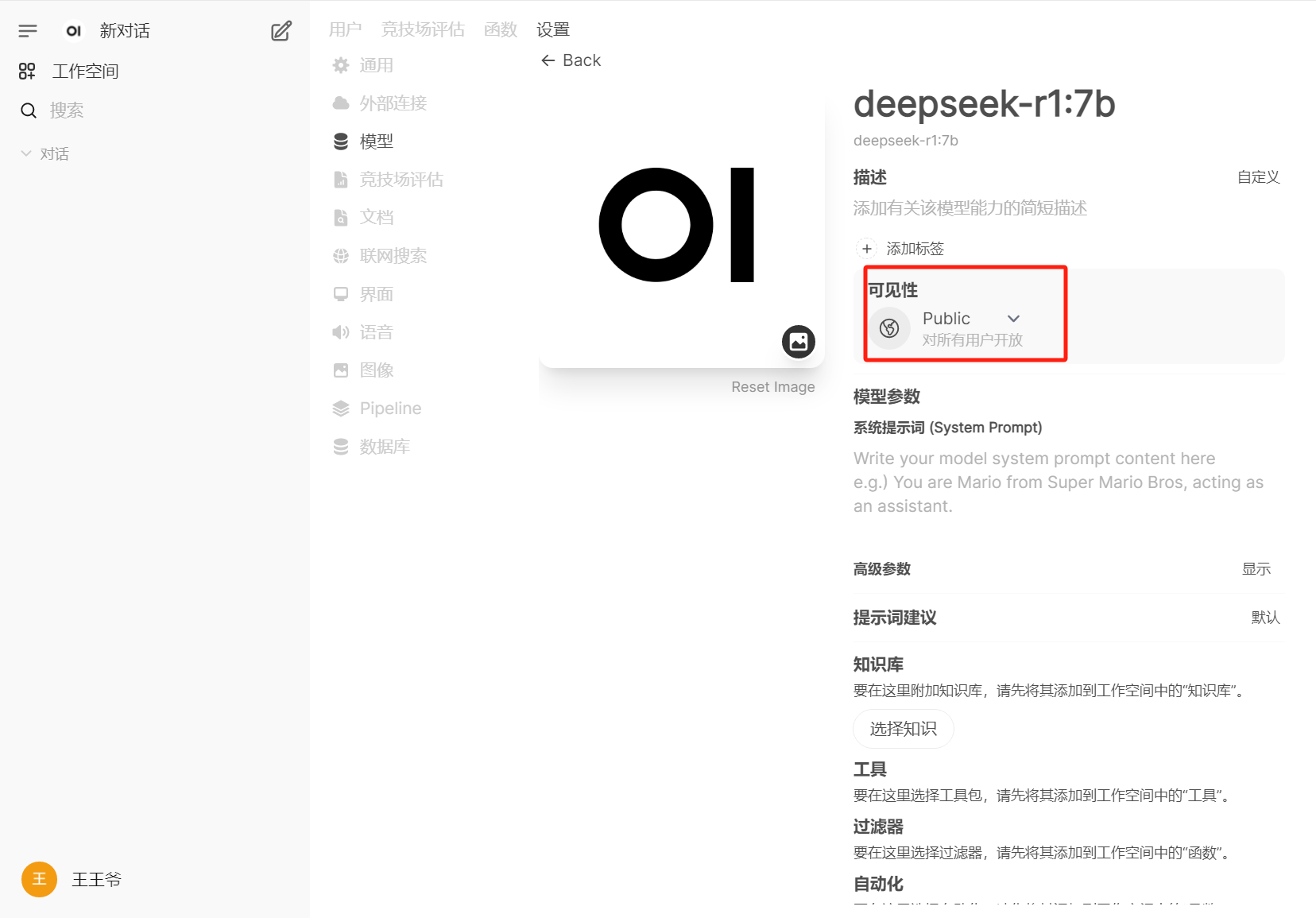Viewport: 1316px width, 918px height.
Task: Click Reset Image
Action: 773,387
